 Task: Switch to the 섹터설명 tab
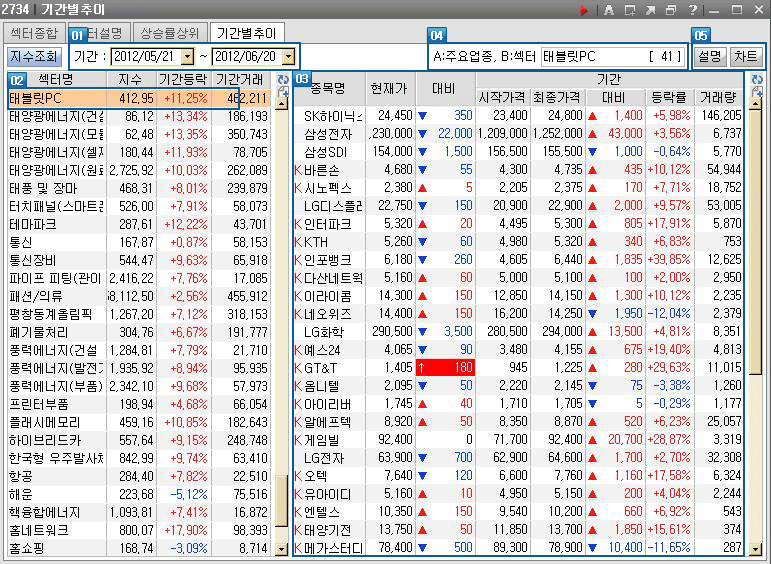click(99, 33)
